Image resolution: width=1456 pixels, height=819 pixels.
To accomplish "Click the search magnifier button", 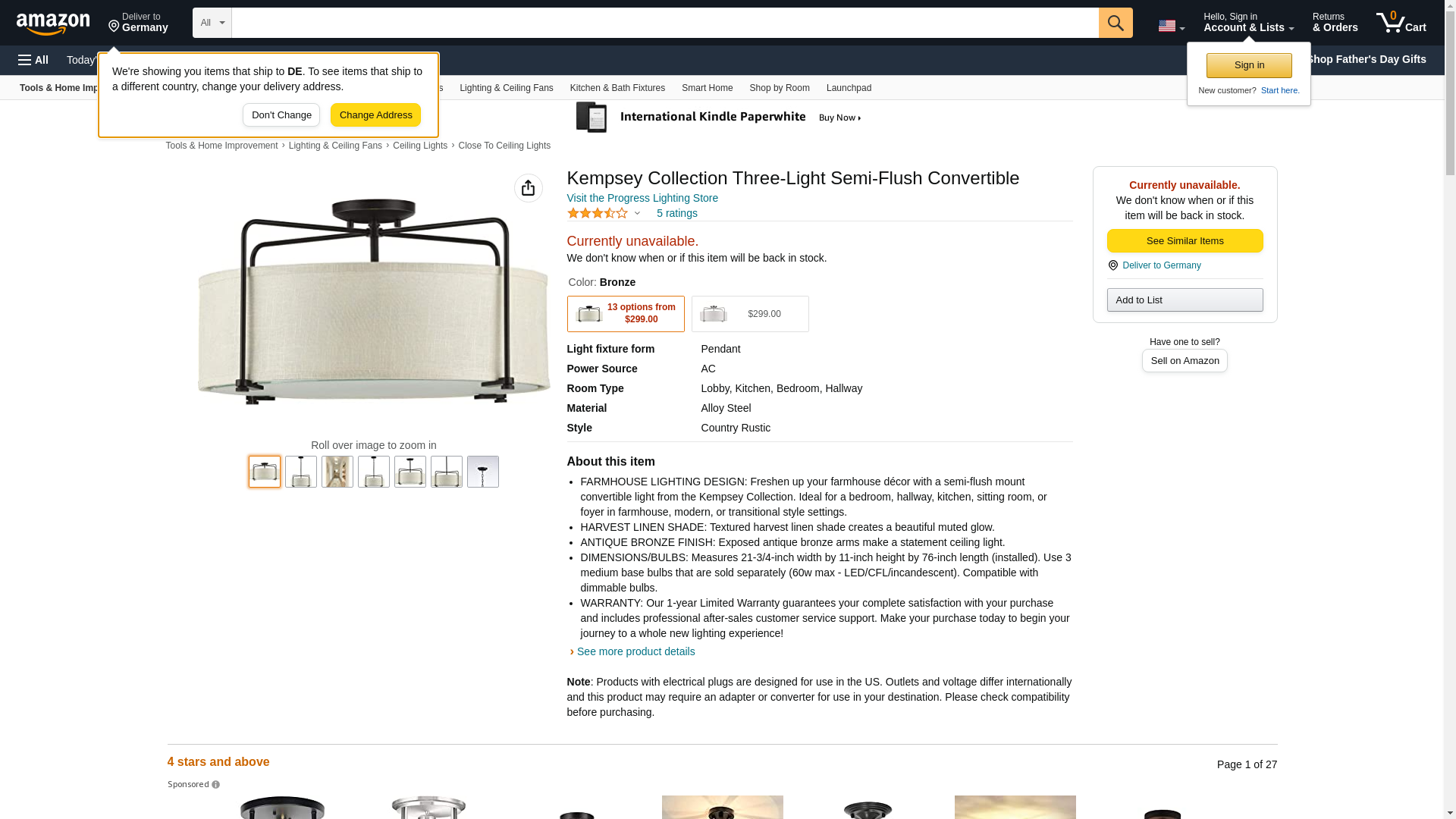I will [x=1115, y=23].
